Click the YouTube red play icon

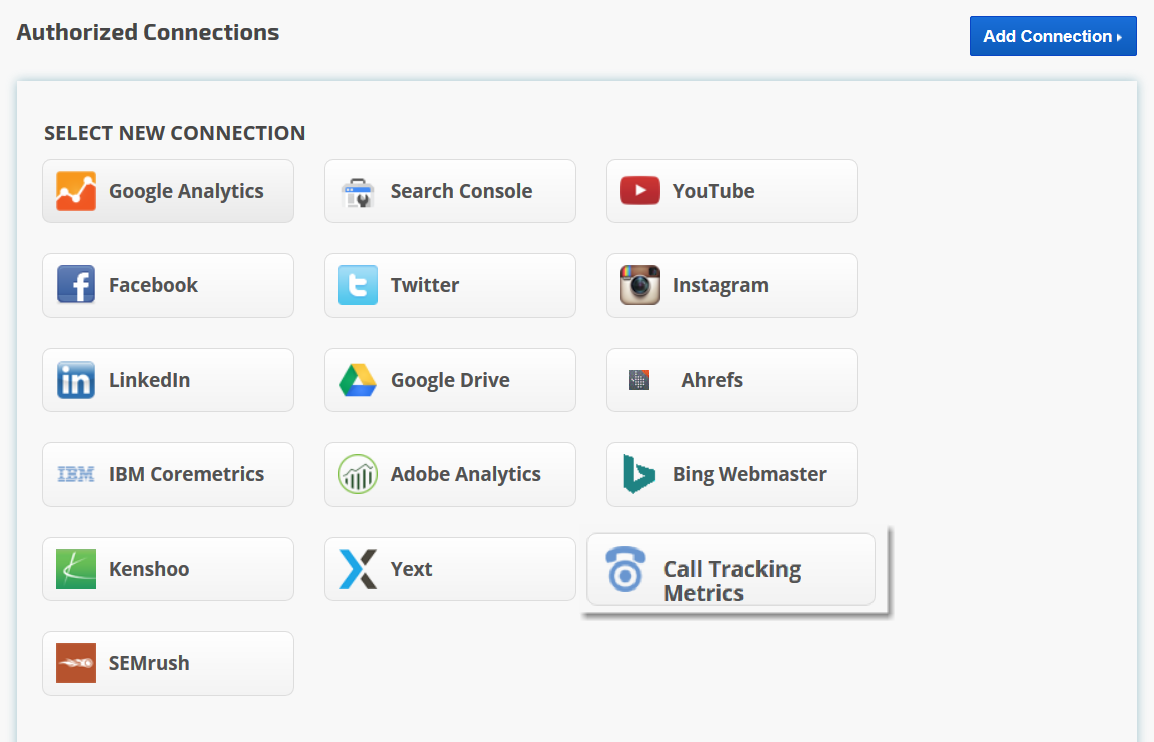click(x=639, y=191)
